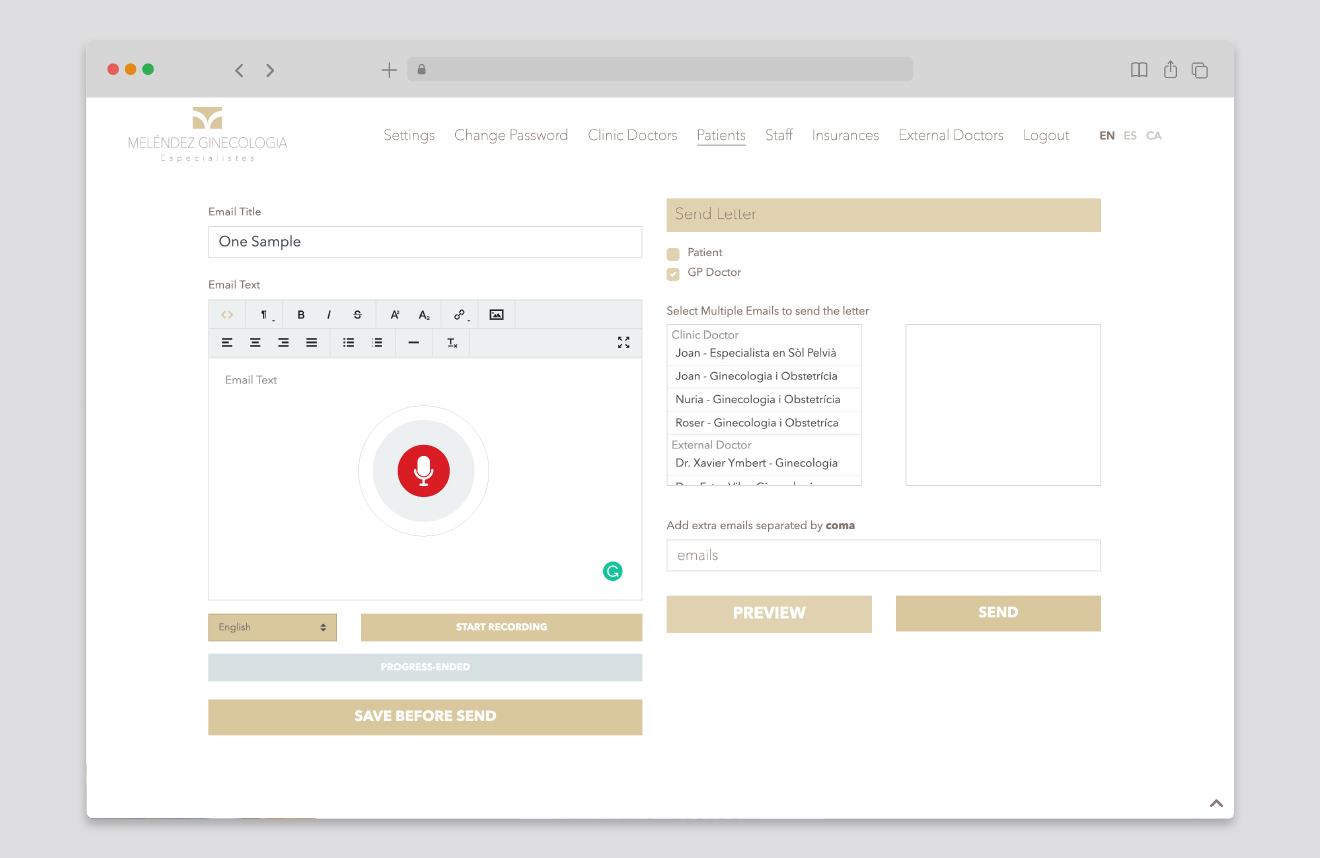
Task: Go to Clinic Doctors menu
Action: (x=632, y=135)
